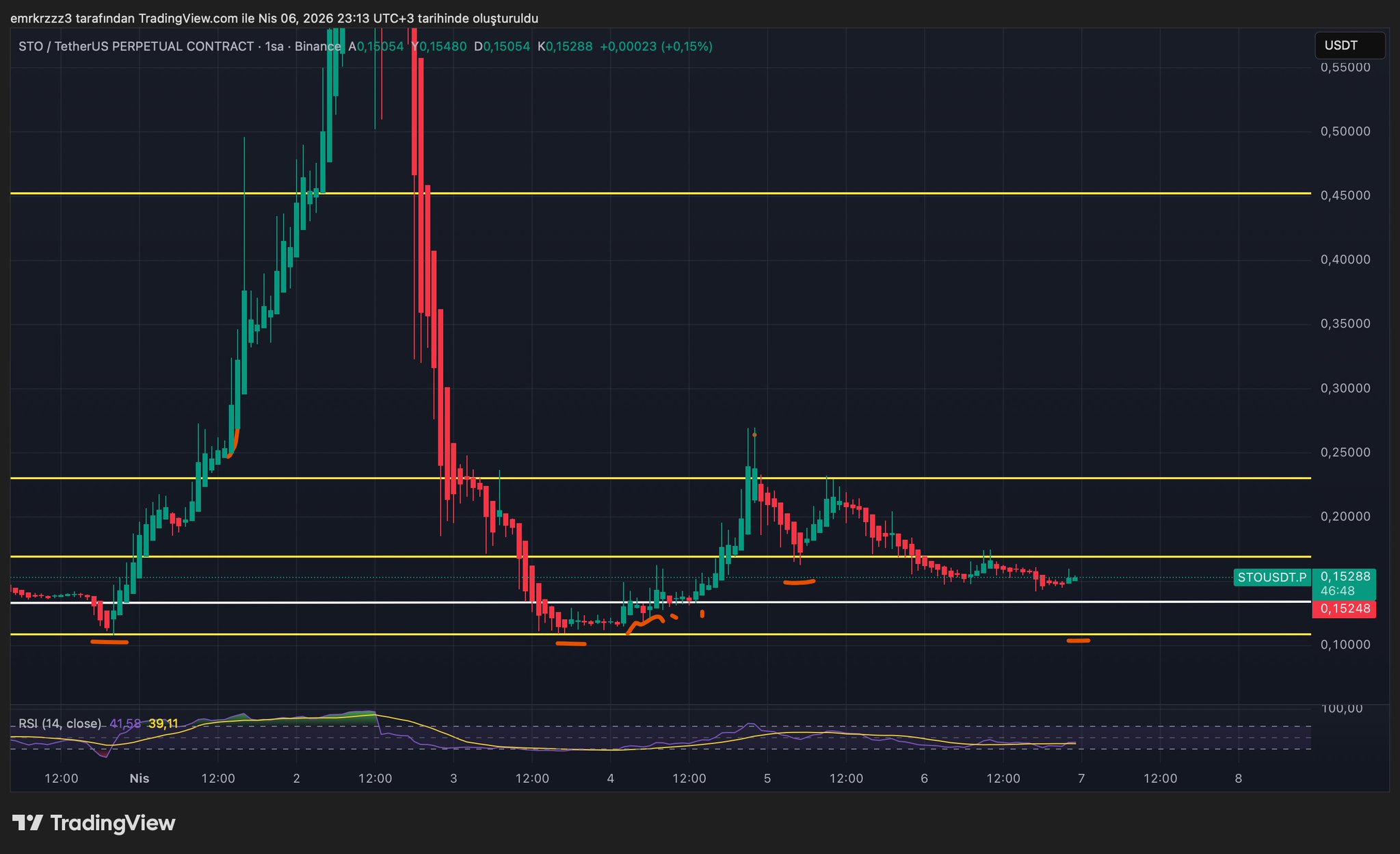The image size is (1400, 854).
Task: Click 0,50000 on the price scale
Action: tap(1345, 131)
